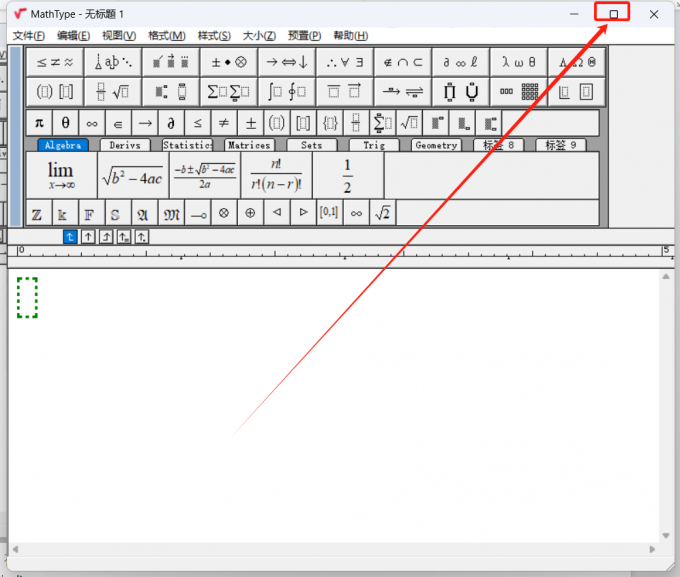This screenshot has height=577, width=680.
Task: Open the uppercase Greek letters palette
Action: (x=577, y=62)
